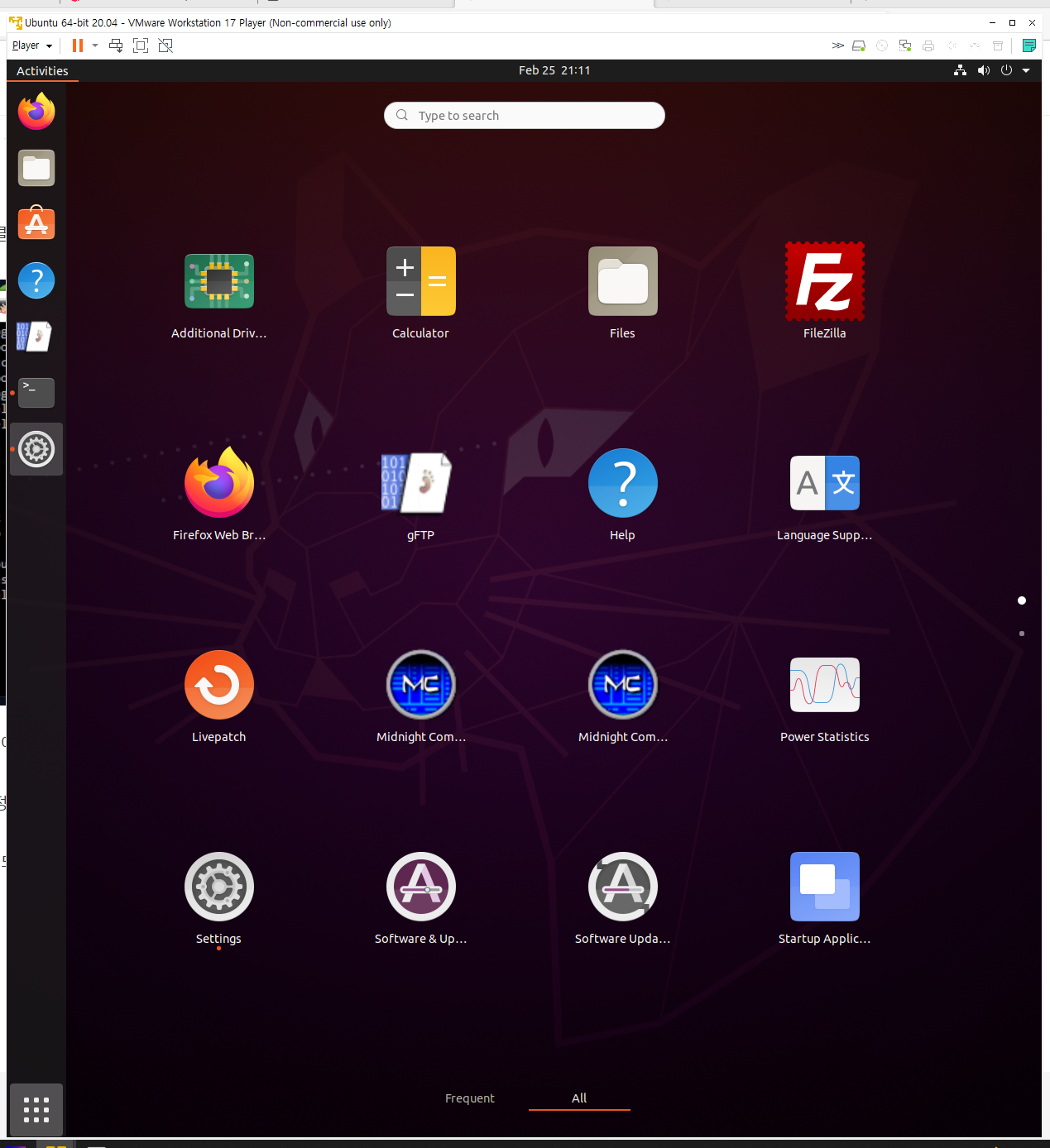Image resolution: width=1050 pixels, height=1148 pixels.
Task: Open Firefox Web Browser in app grid
Action: click(x=218, y=483)
